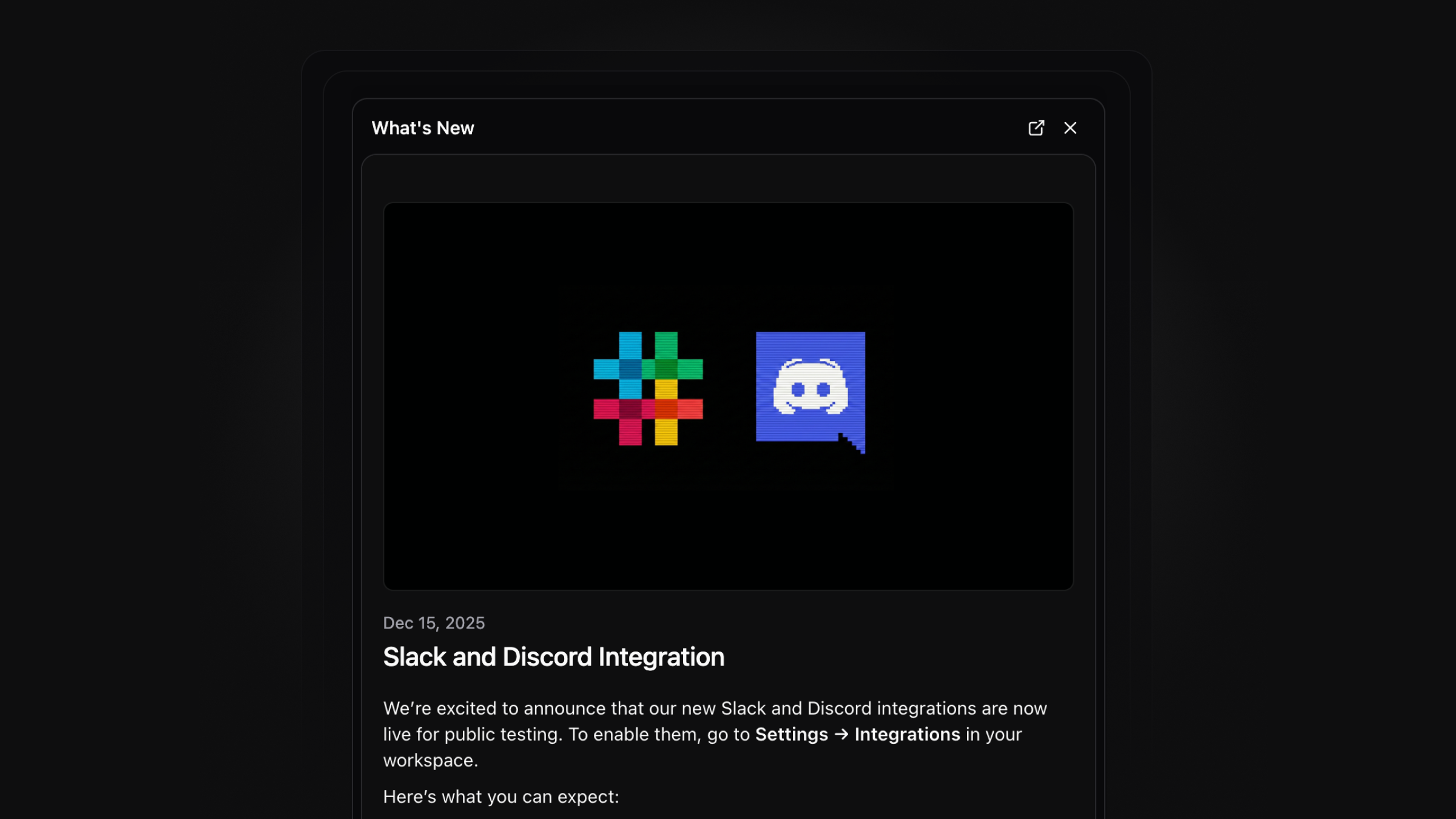Click the Slack logo in the banner
This screenshot has width=1456, height=819.
648,389
